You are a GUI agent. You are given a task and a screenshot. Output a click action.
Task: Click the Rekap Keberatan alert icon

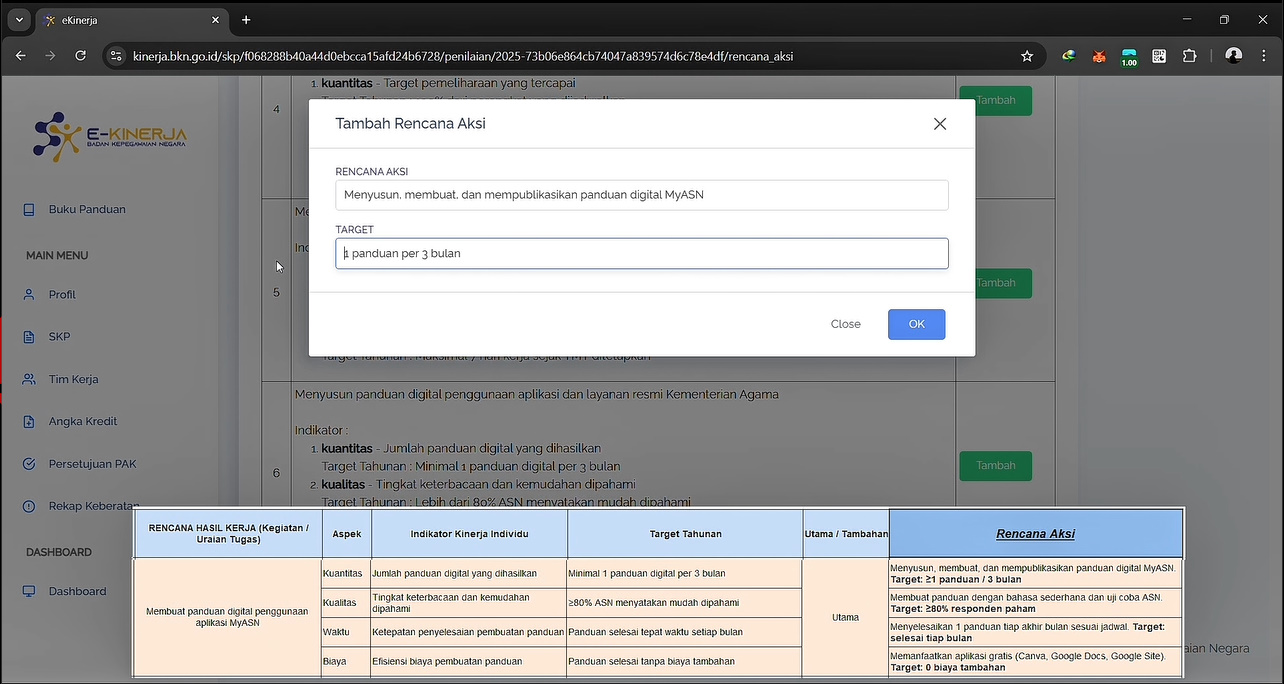click(x=29, y=506)
